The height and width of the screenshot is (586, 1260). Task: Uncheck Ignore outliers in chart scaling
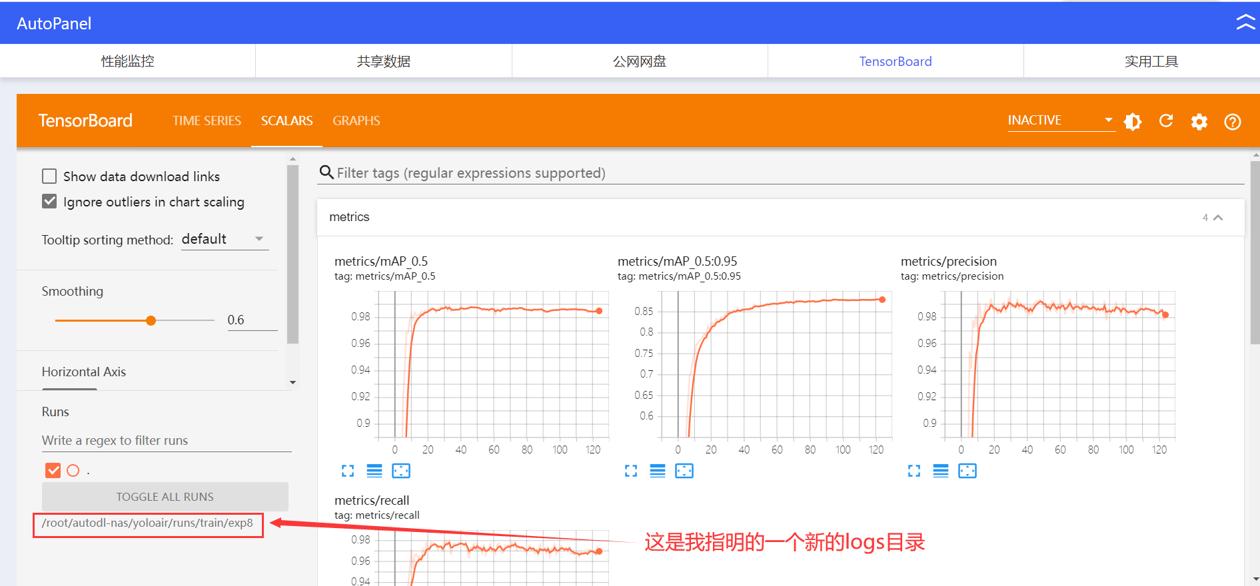(x=49, y=201)
